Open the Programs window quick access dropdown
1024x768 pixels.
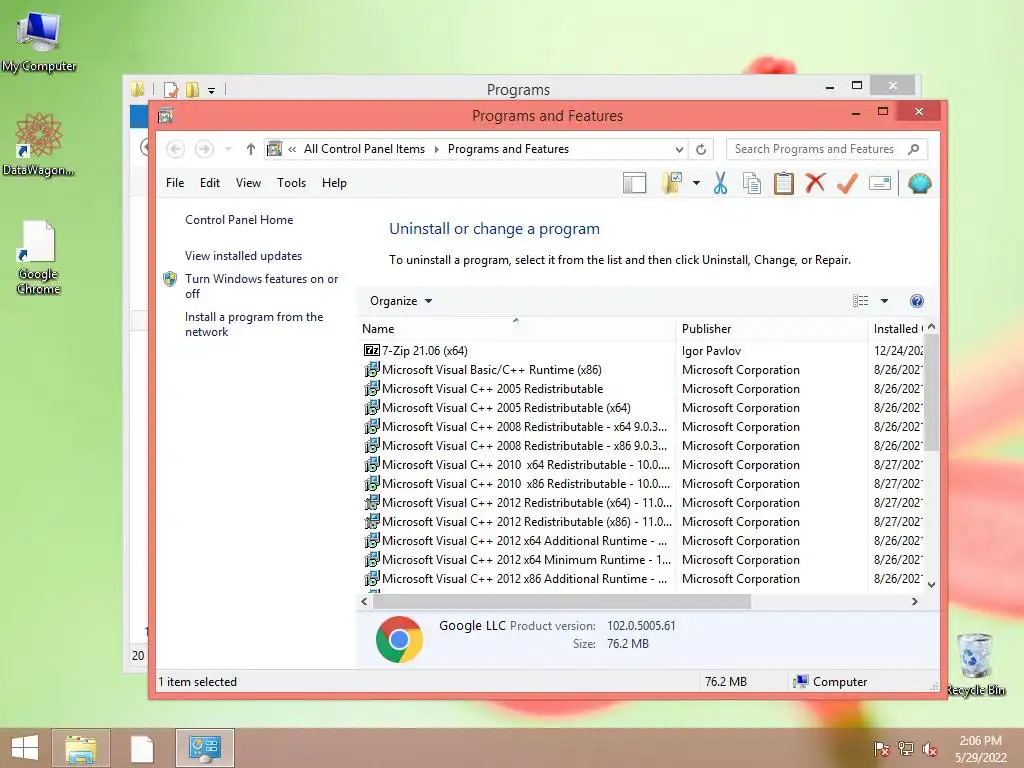(x=212, y=90)
